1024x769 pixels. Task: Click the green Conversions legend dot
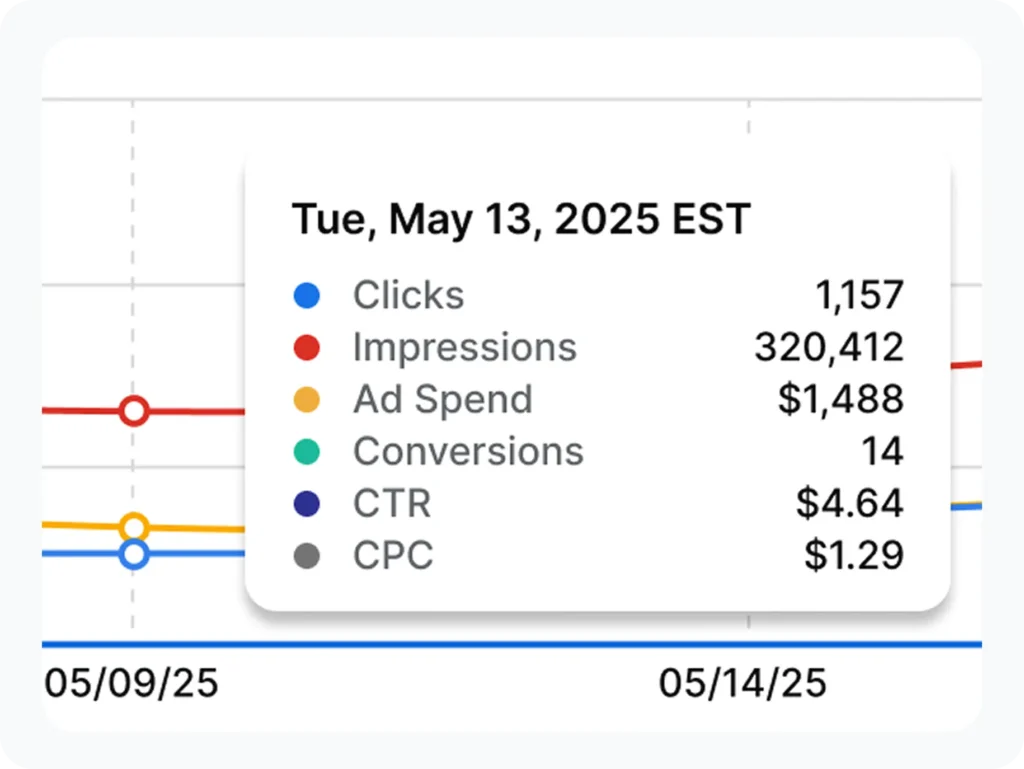click(306, 452)
